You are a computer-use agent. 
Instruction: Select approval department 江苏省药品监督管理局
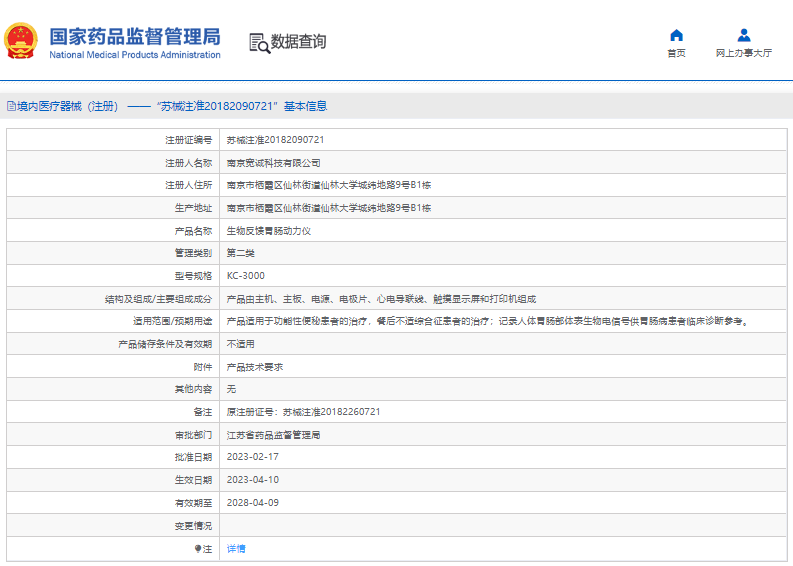(x=273, y=435)
